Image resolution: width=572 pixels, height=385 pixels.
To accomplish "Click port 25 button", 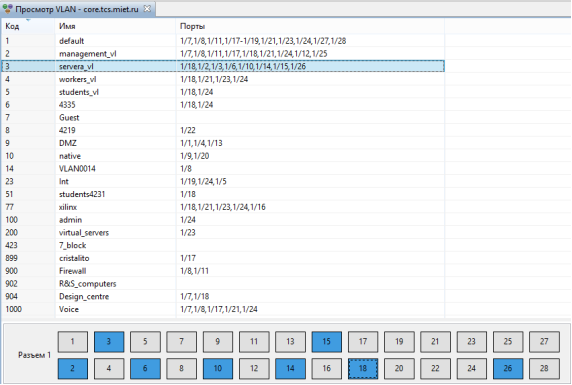I will pos(508,342).
